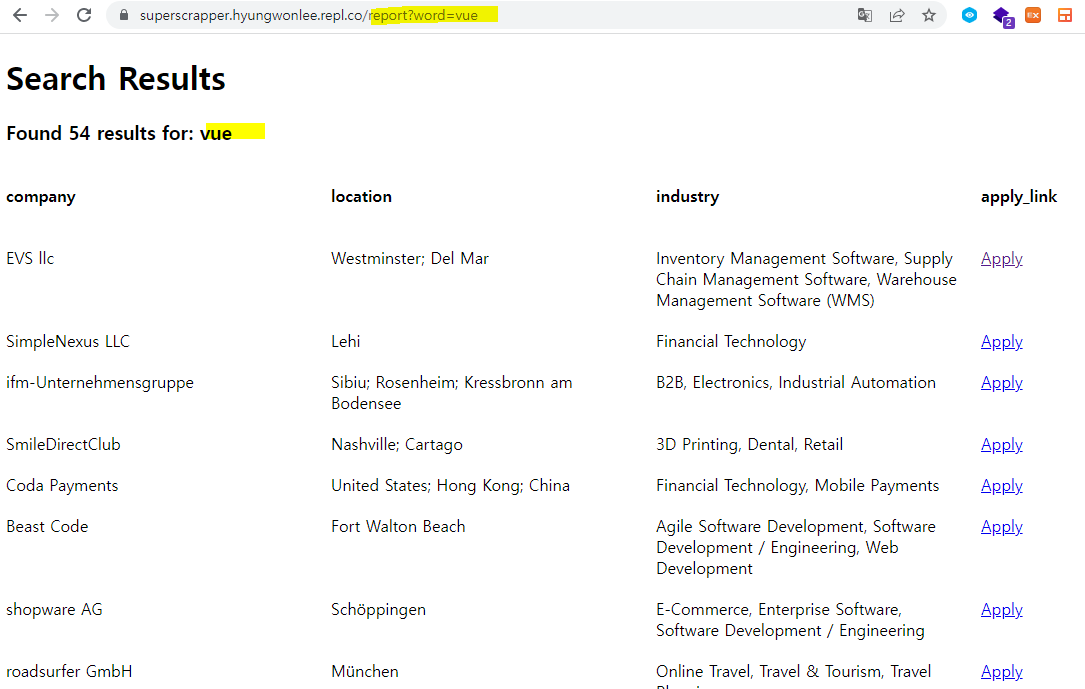This screenshot has height=689, width=1085.
Task: Open Apply link for Coda Payments
Action: pyautogui.click(x=1001, y=486)
